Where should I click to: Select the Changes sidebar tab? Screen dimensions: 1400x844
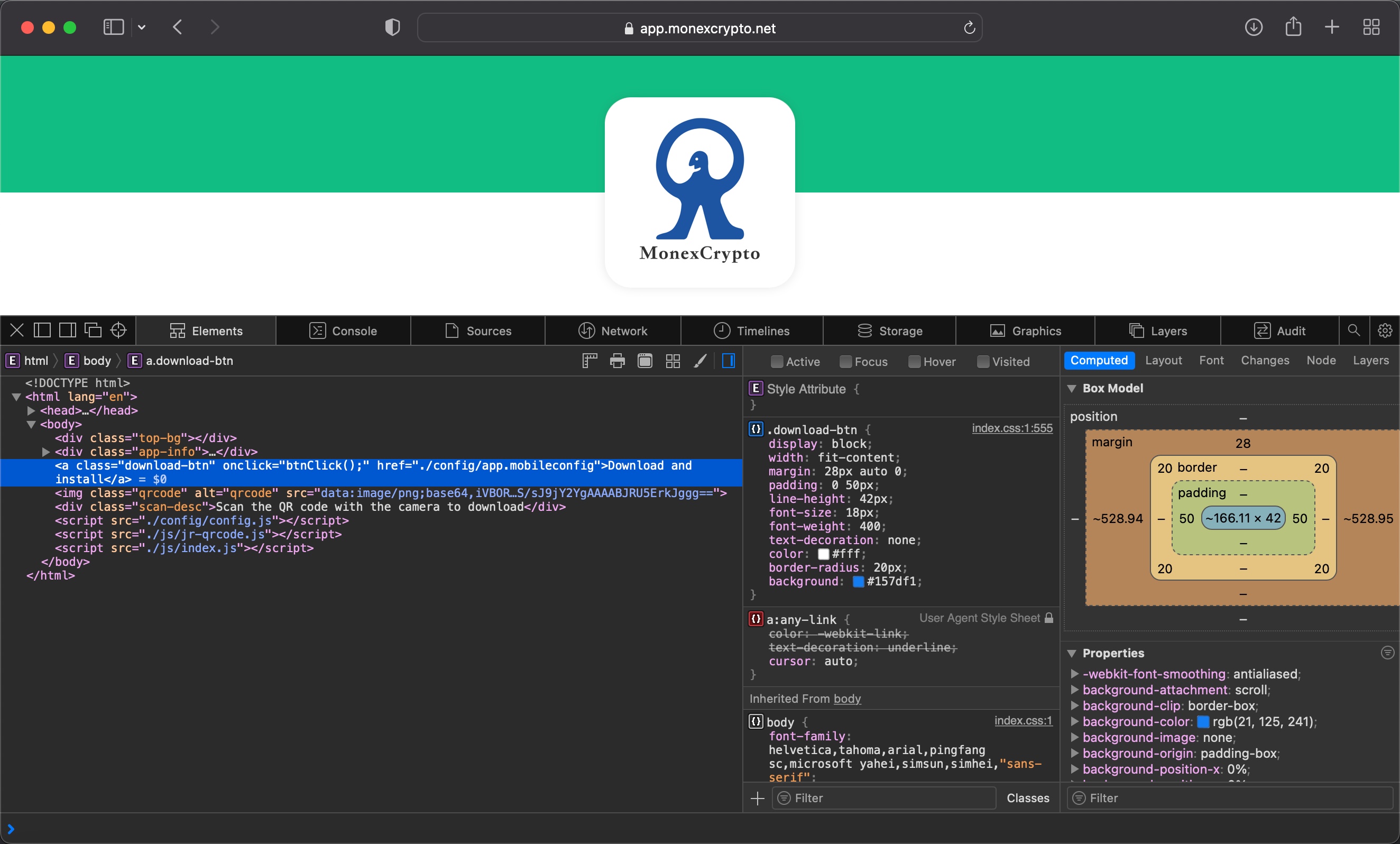(x=1265, y=360)
